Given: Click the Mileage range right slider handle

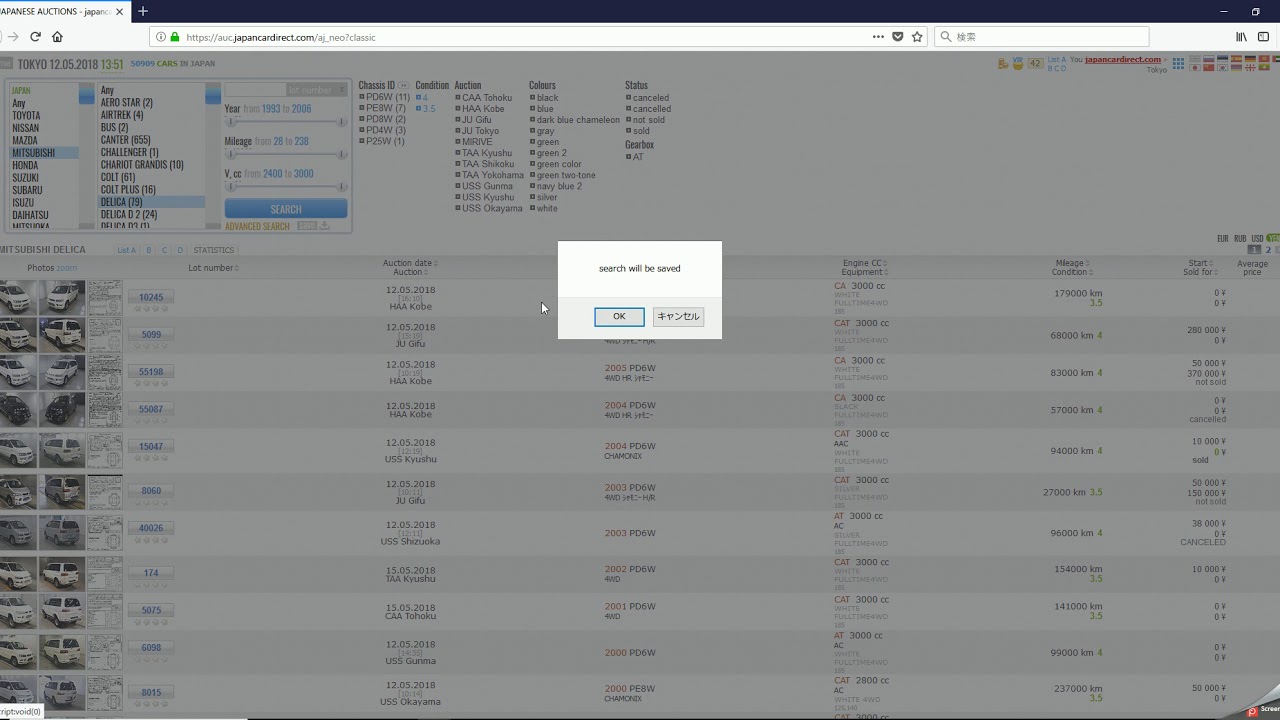Looking at the screenshot, I should 342,154.
